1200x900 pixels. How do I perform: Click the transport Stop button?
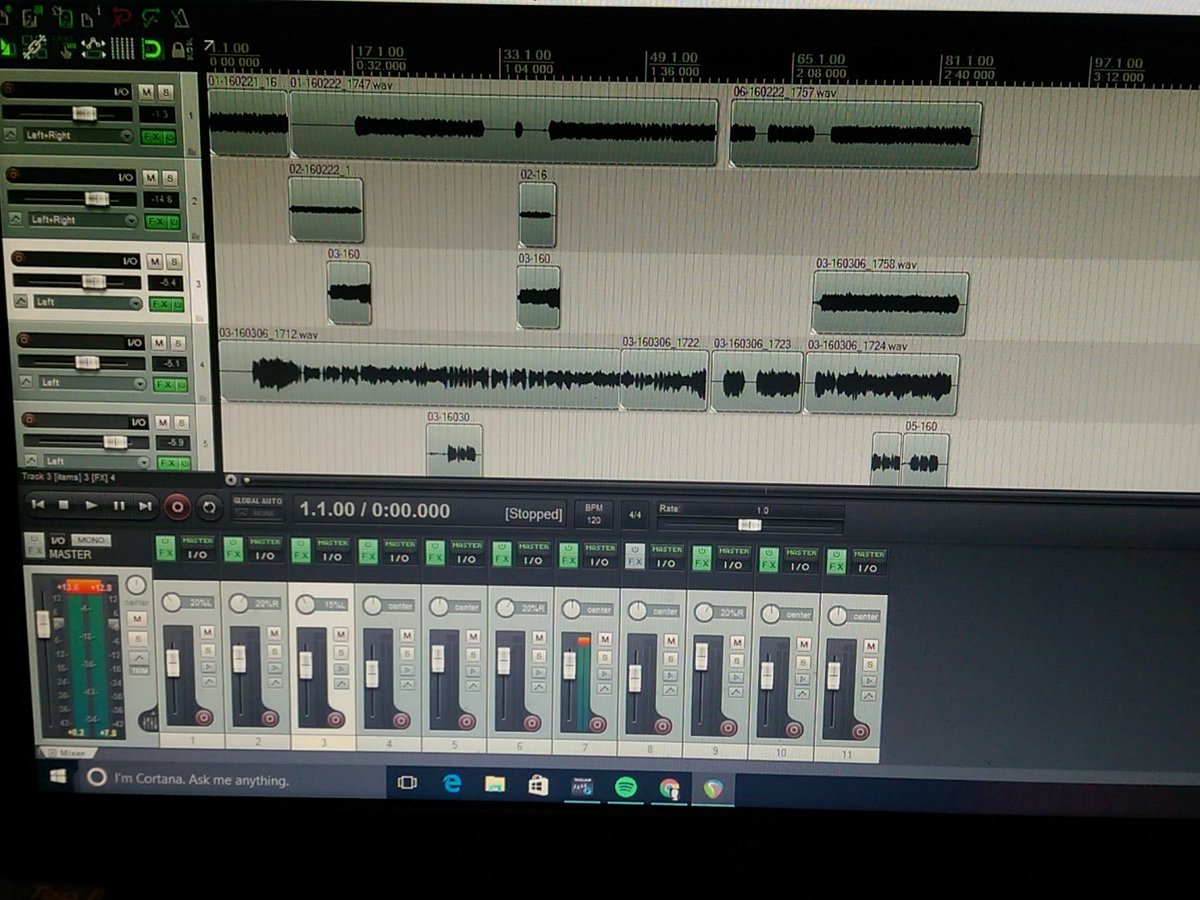click(63, 506)
